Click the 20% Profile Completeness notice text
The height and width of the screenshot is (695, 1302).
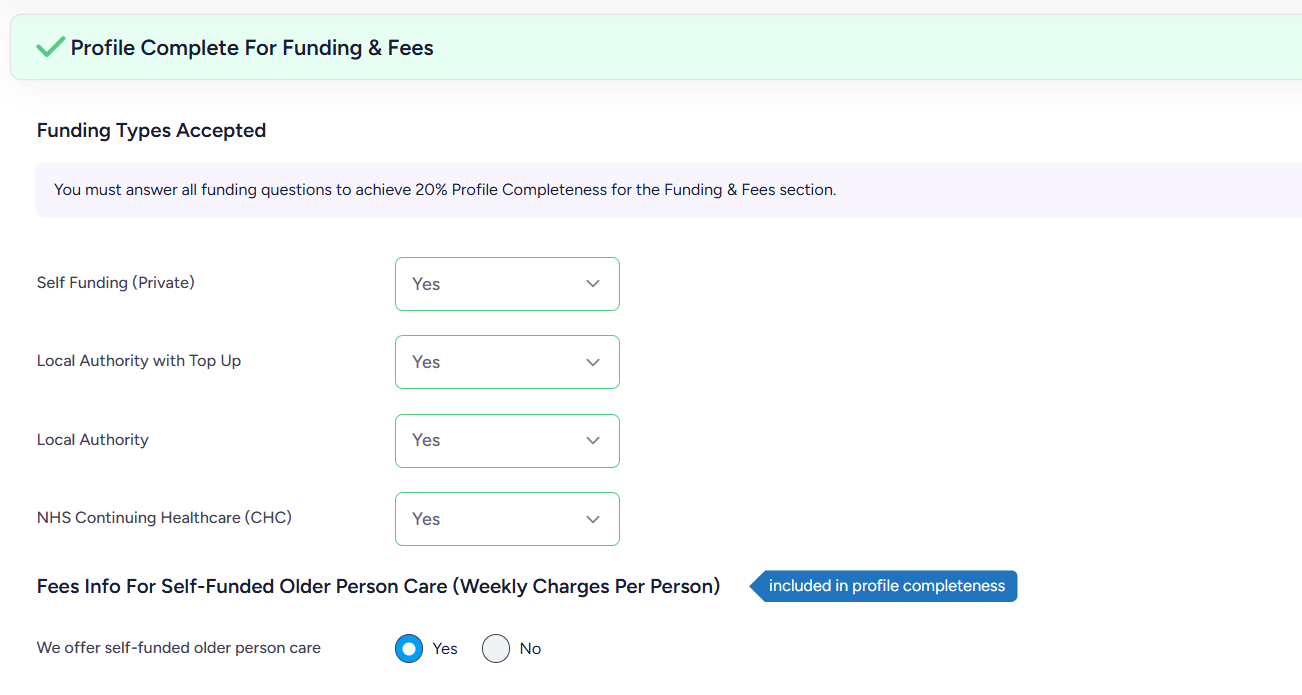pos(445,189)
